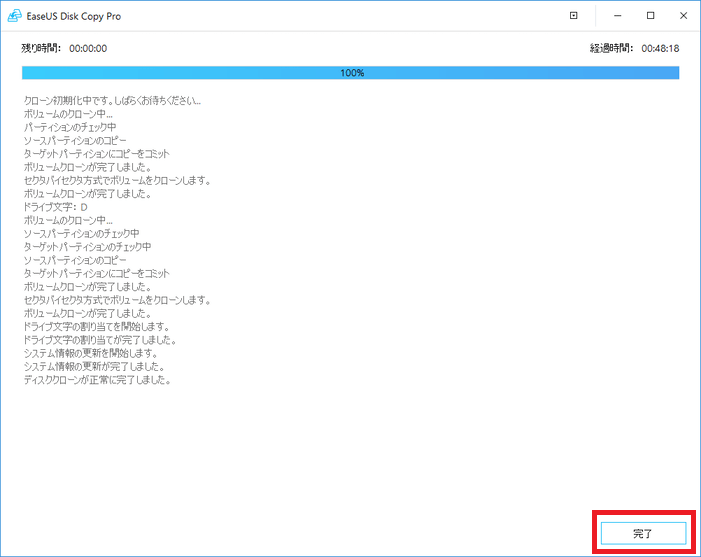Select the first log line クローン初期化中です
This screenshot has height=557, width=701.
[x=112, y=101]
